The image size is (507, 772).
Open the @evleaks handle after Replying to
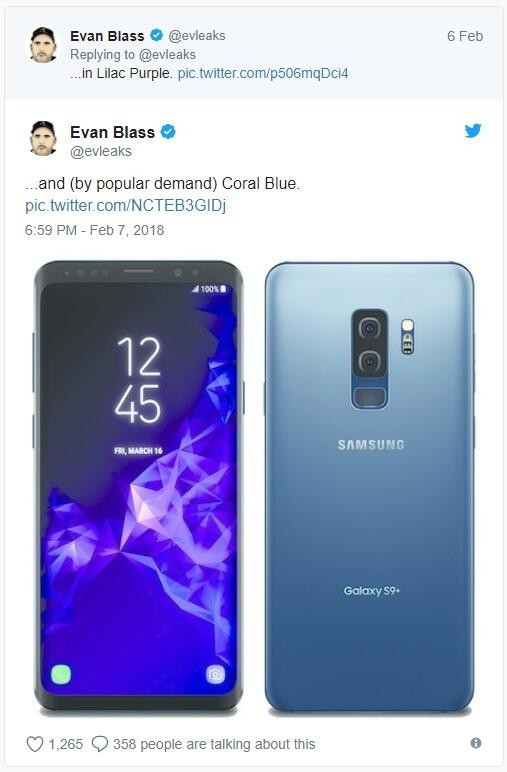167,55
